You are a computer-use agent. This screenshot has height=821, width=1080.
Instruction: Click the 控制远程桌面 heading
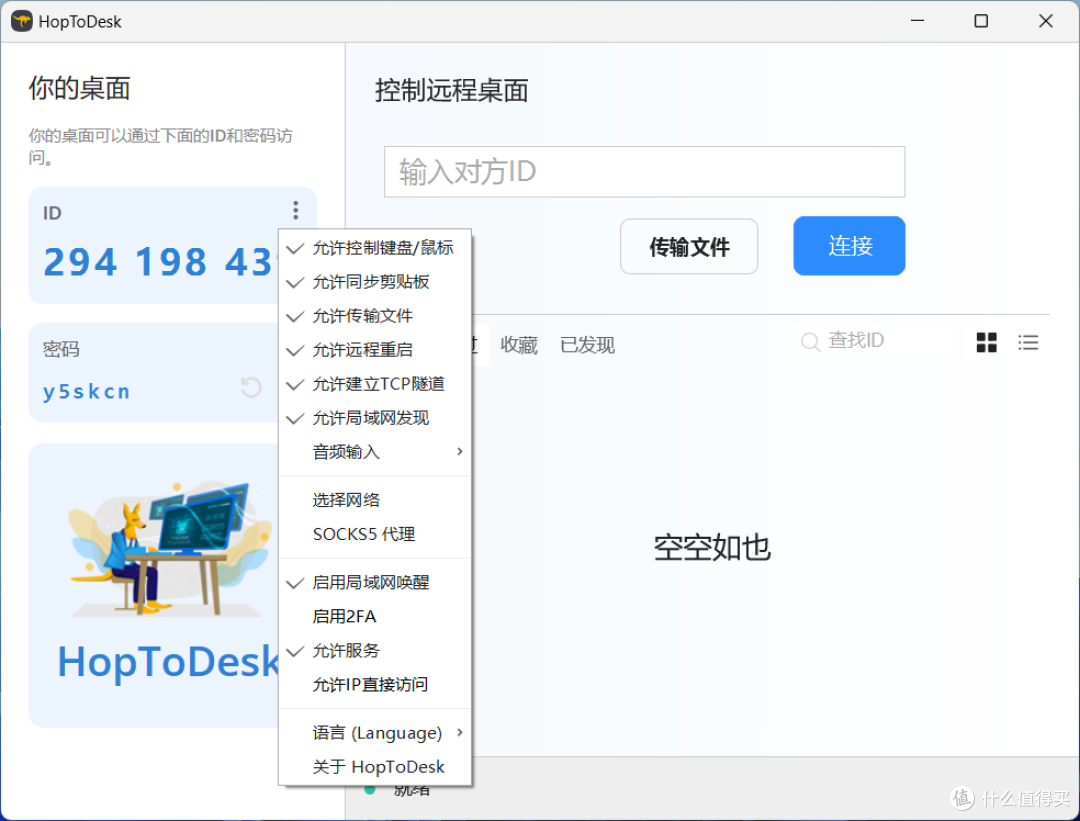(452, 90)
